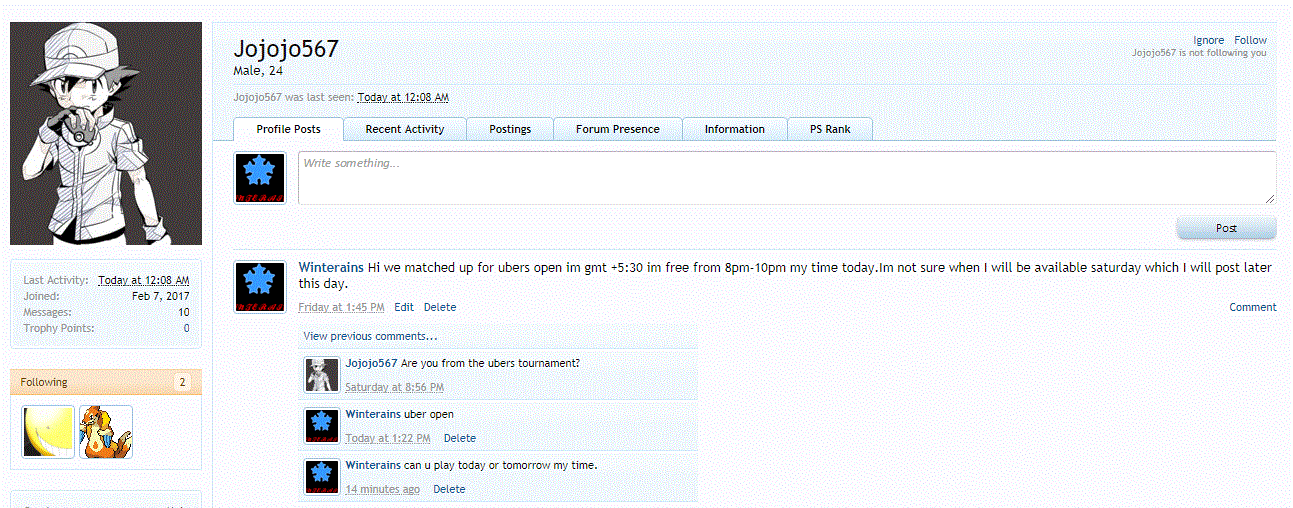Image resolution: width=1293 pixels, height=508 pixels.
Task: Click the 'Friday at 1:45 PM' timestamp
Action: point(341,307)
